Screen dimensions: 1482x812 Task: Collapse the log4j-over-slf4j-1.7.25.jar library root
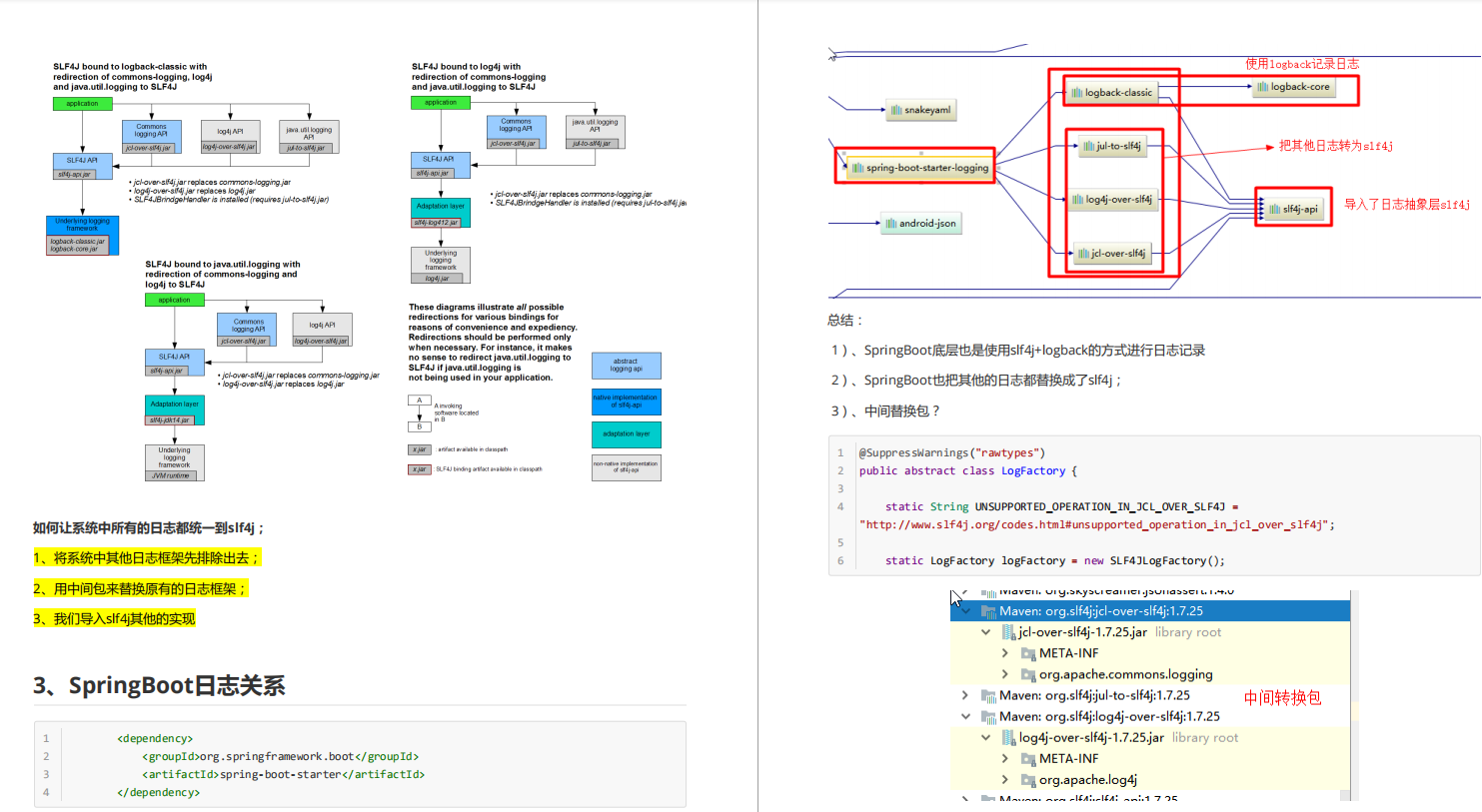985,738
